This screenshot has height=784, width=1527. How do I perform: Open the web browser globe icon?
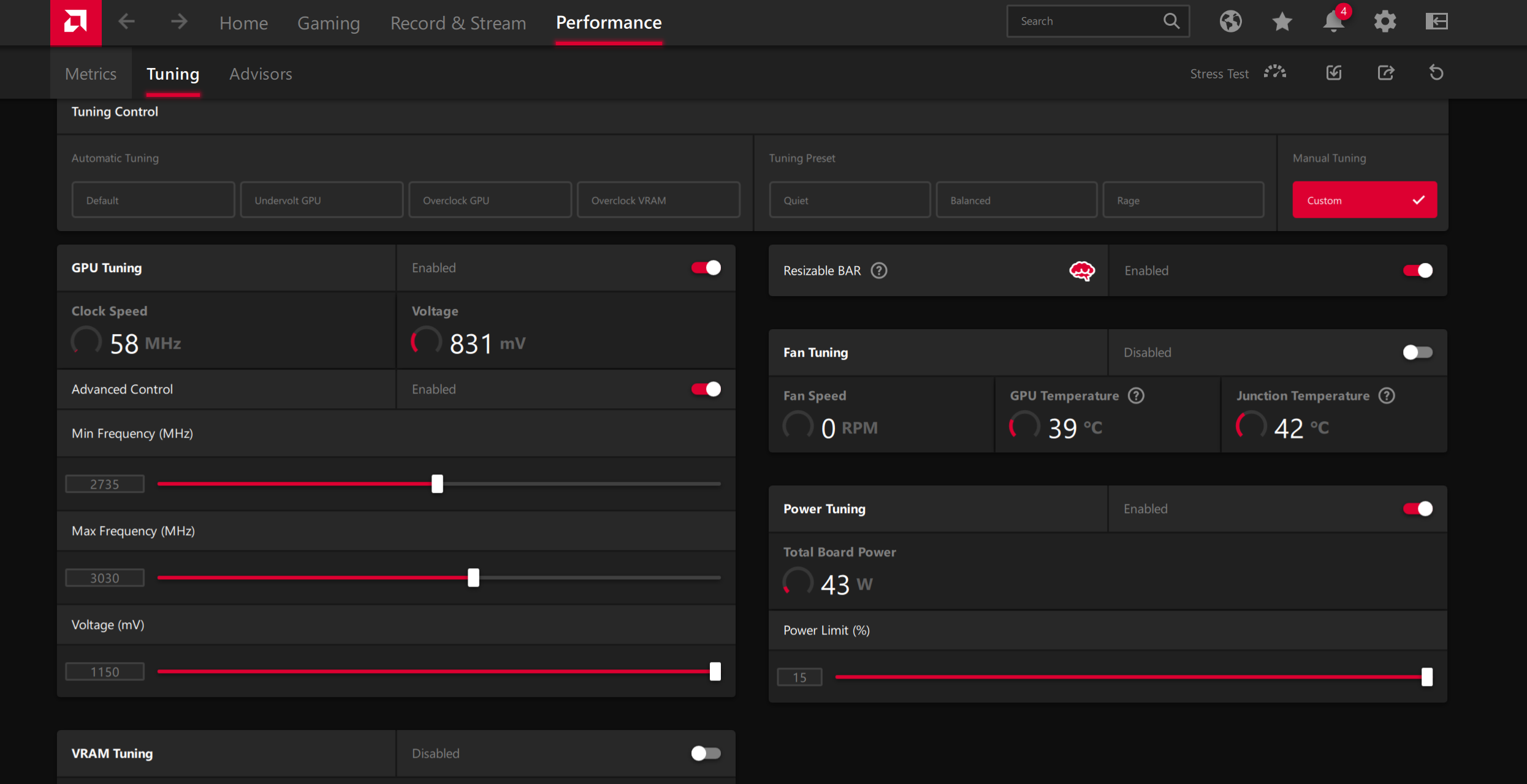pos(1230,21)
